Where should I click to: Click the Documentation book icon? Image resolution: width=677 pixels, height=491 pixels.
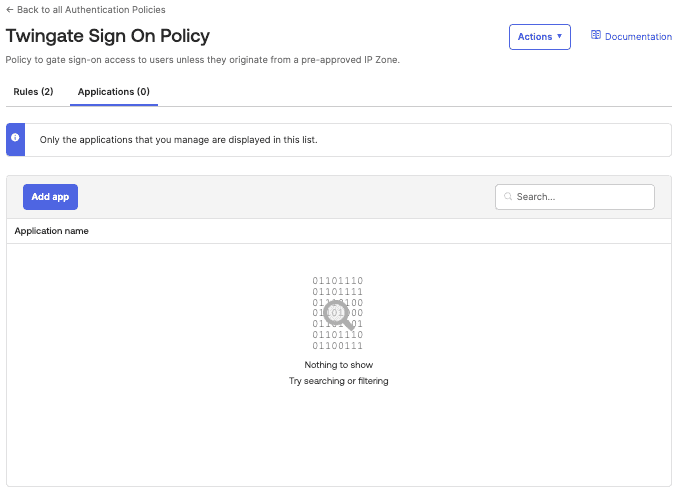point(596,36)
